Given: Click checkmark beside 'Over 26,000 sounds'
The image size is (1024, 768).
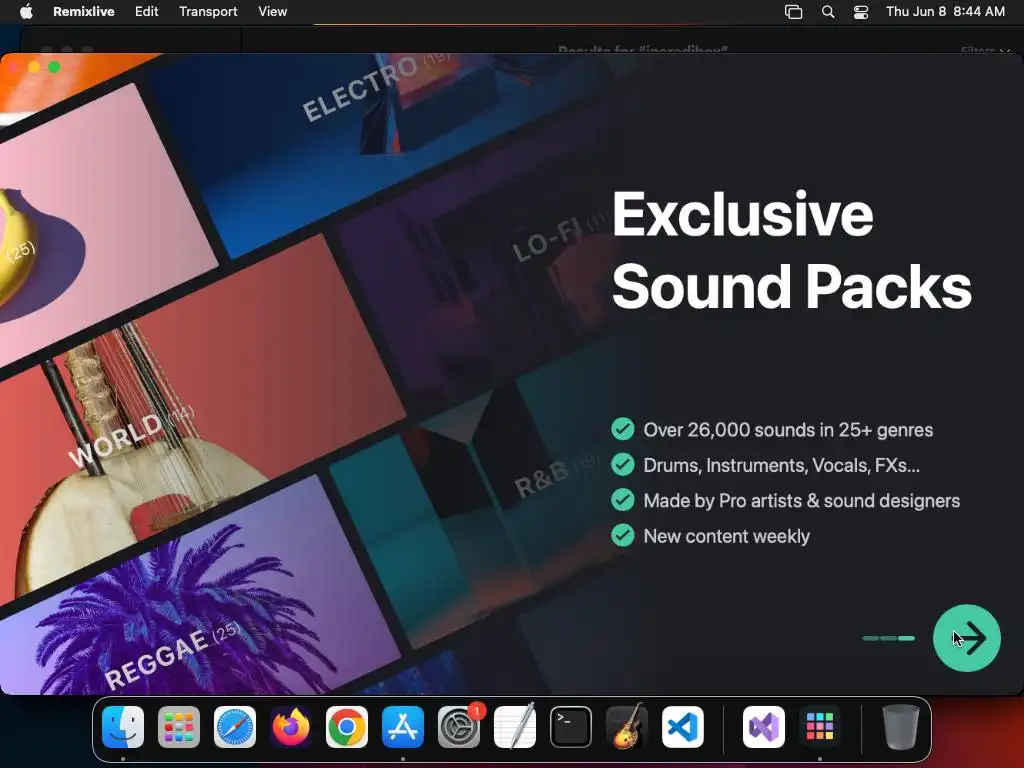Looking at the screenshot, I should coord(622,429).
